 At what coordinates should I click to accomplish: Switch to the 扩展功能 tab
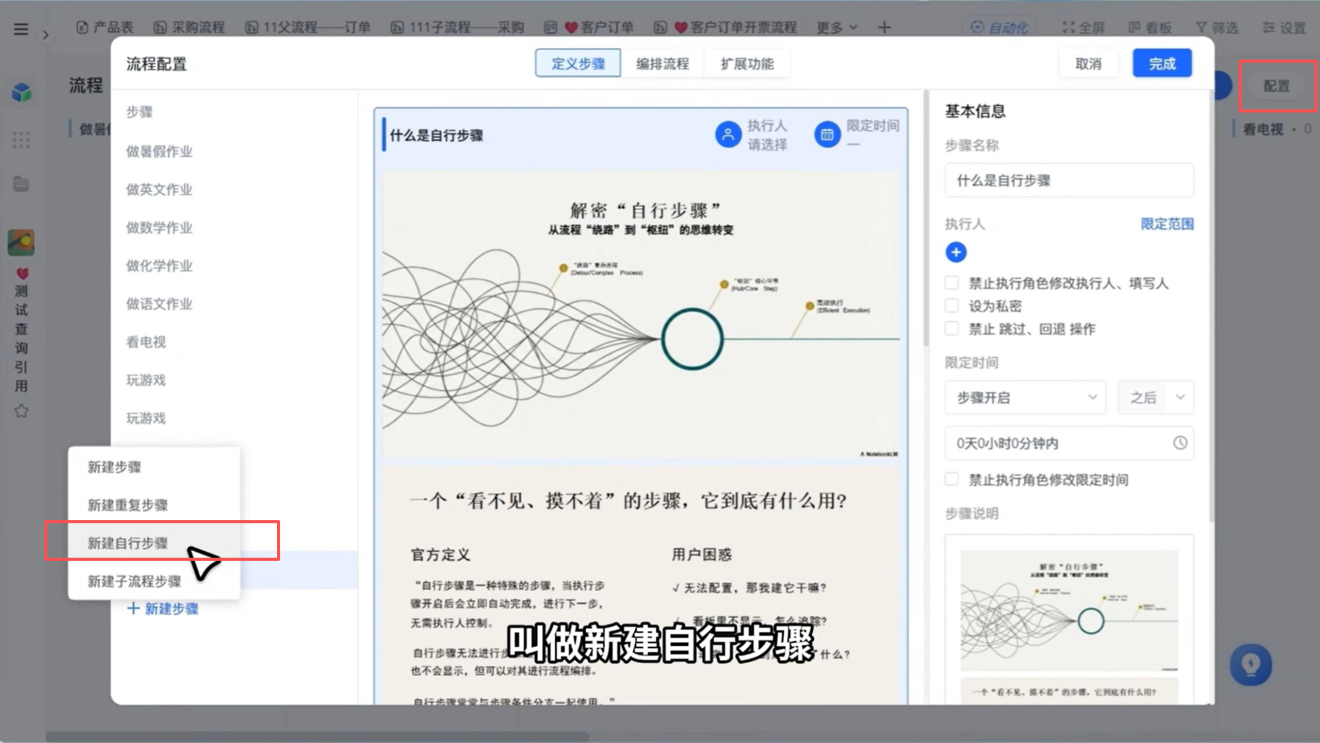pyautogui.click(x=747, y=63)
